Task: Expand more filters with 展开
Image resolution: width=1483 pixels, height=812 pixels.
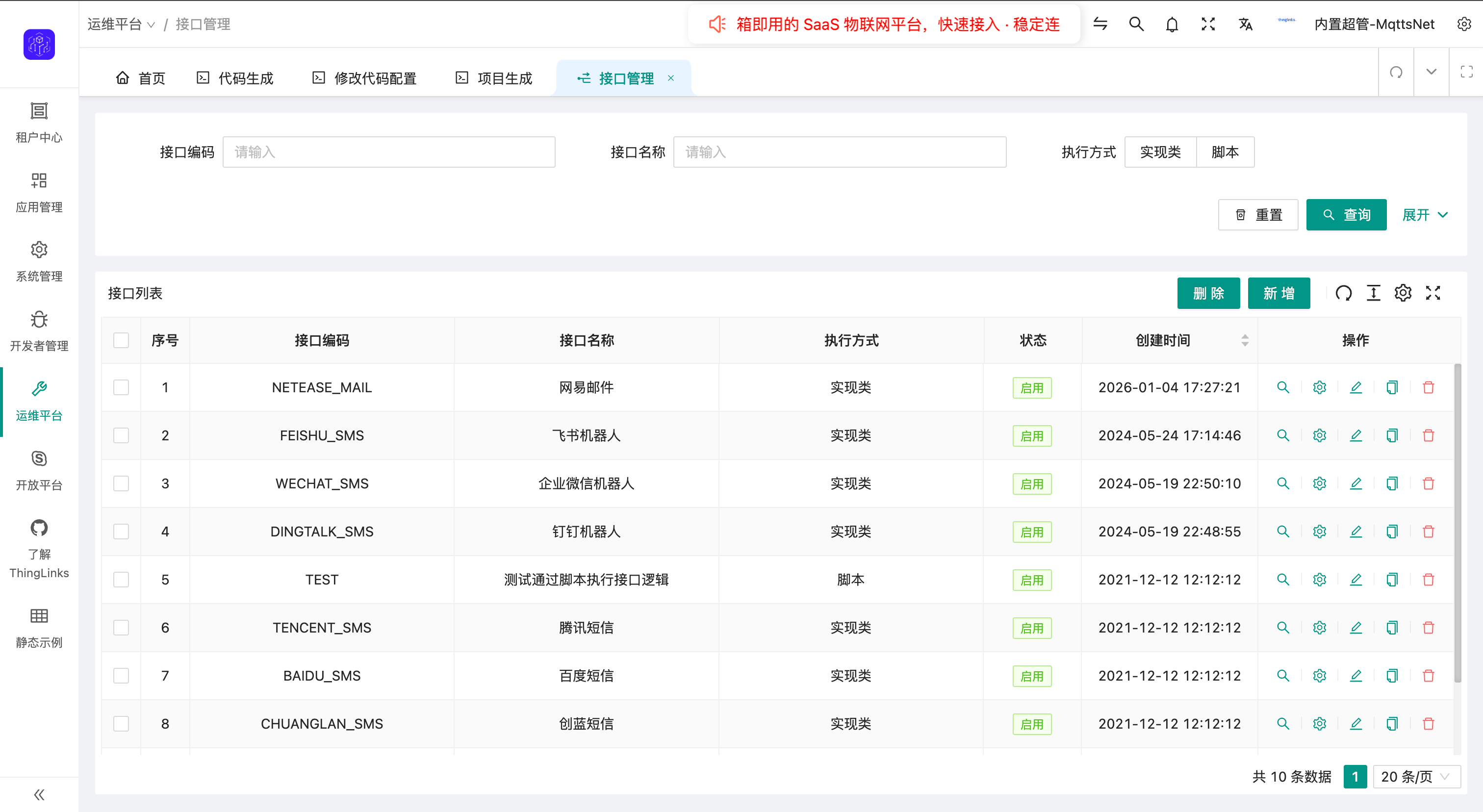Action: coord(1425,215)
